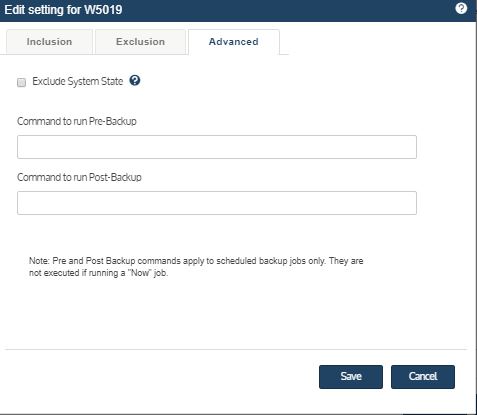
Task: Click the divider line above Save and Cancel
Action: pyautogui.click(x=236, y=349)
